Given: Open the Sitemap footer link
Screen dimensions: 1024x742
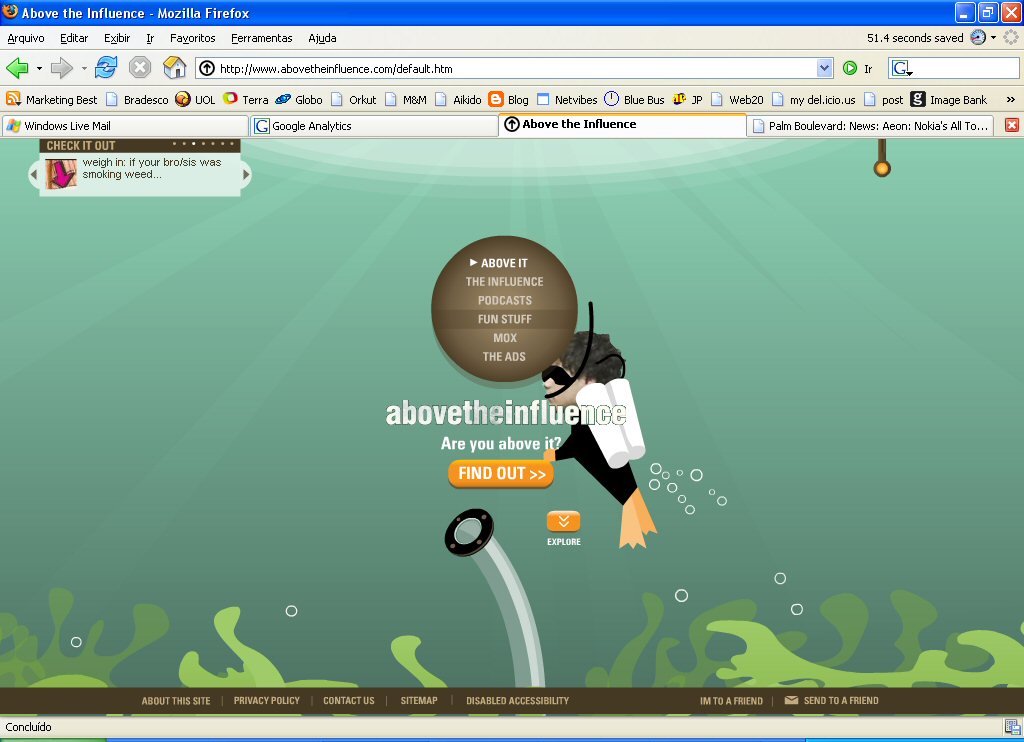Looking at the screenshot, I should pos(419,701).
